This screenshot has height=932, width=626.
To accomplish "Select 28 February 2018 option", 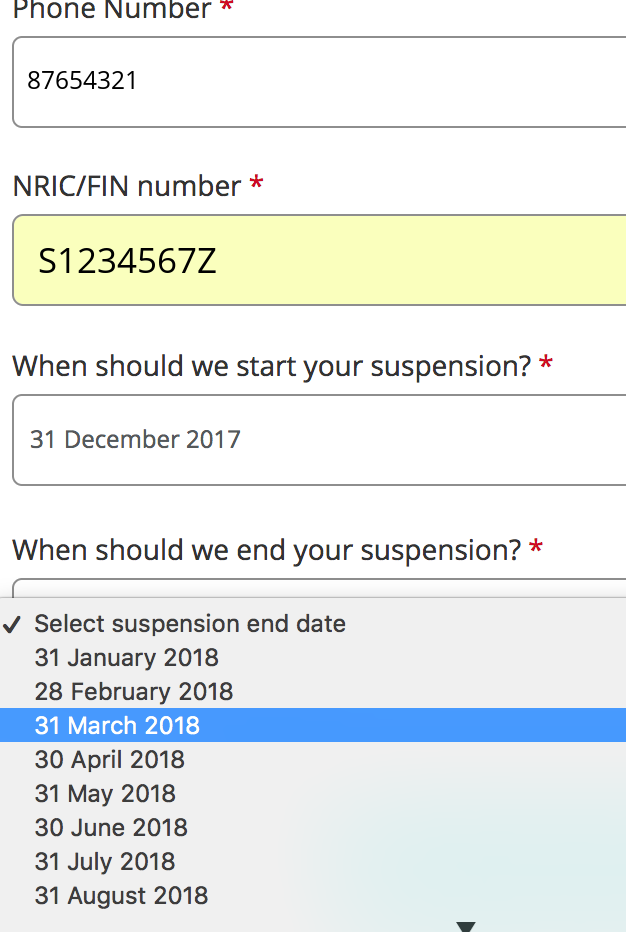I will 133,692.
